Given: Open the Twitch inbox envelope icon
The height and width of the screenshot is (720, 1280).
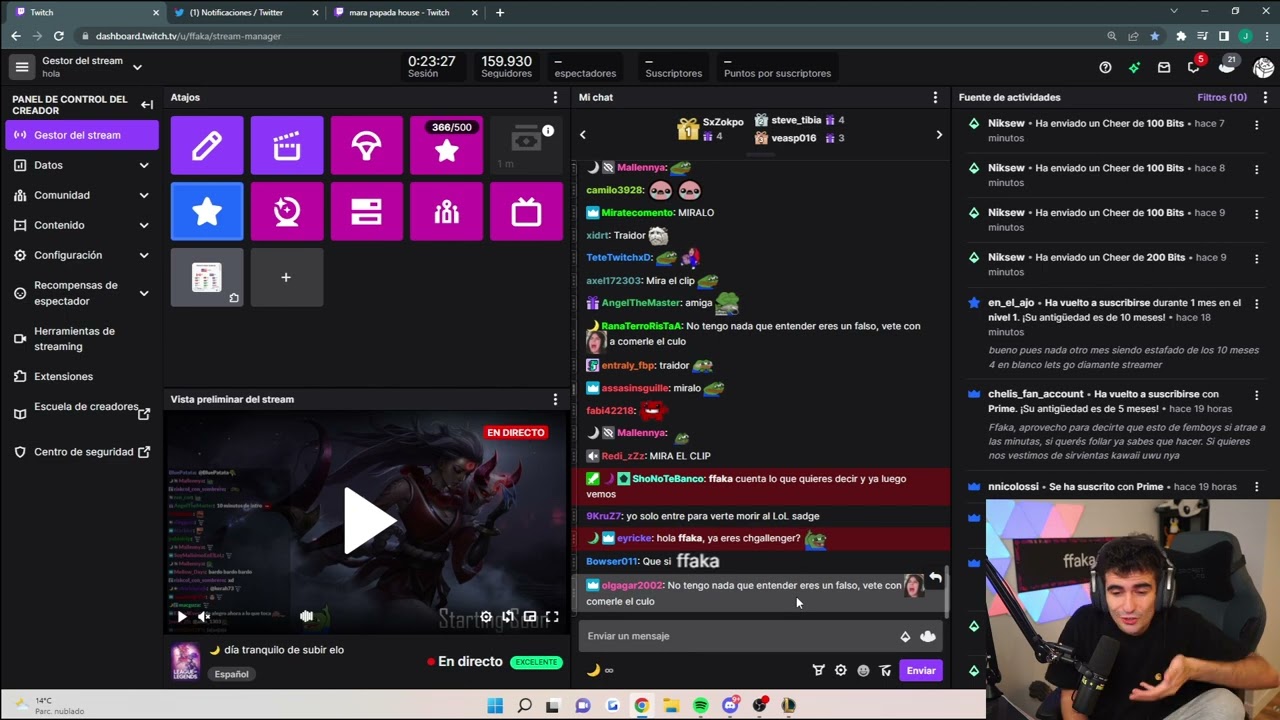Looking at the screenshot, I should tap(1164, 67).
